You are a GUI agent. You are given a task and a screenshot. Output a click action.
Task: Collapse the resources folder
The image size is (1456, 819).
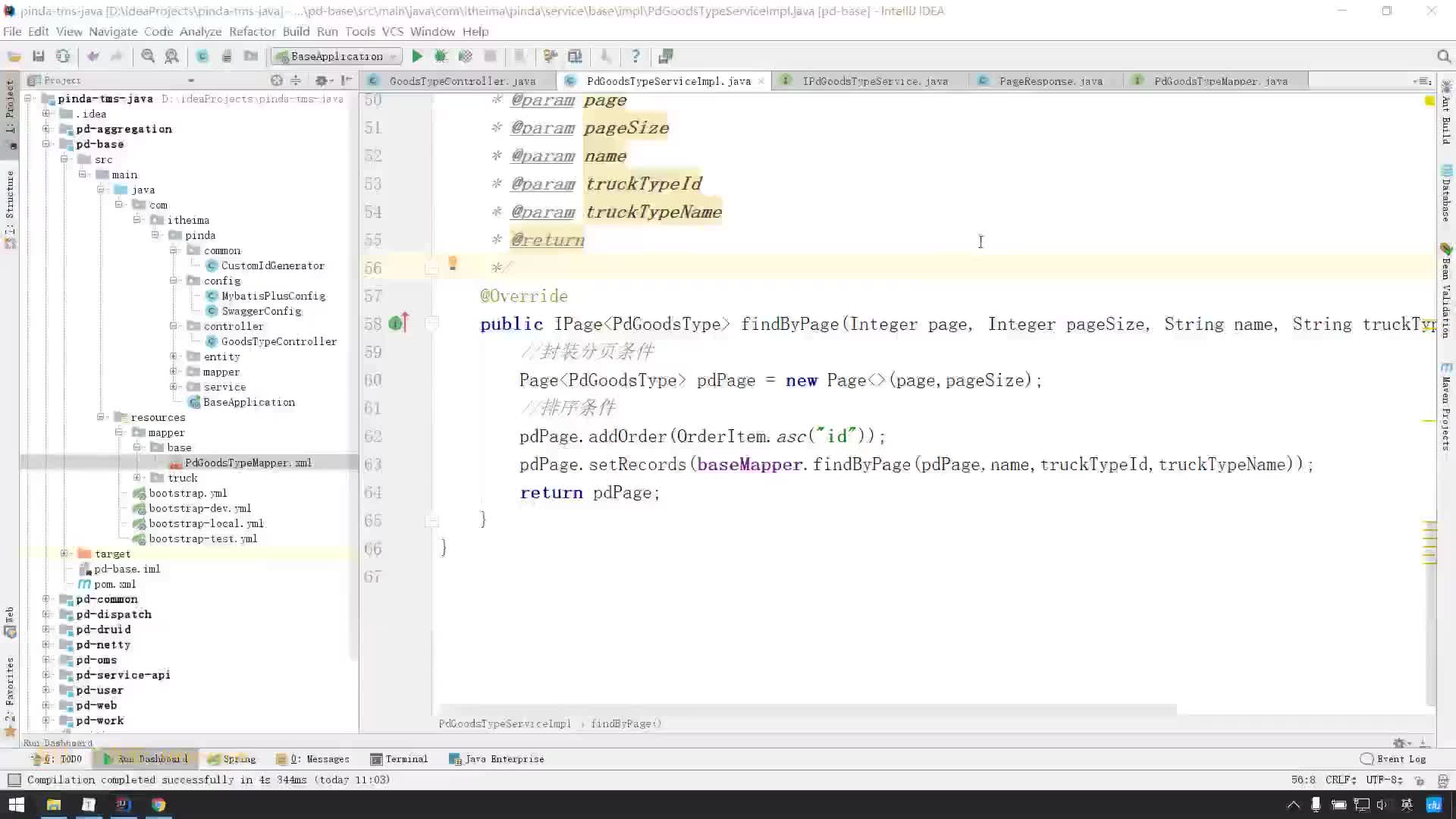pos(101,417)
